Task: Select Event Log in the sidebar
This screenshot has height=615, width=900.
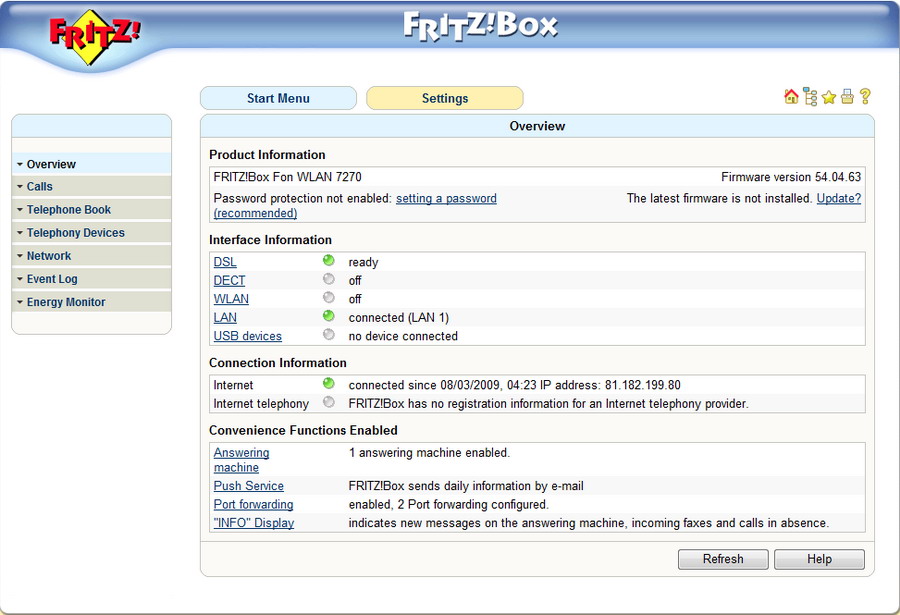Action: pos(51,279)
